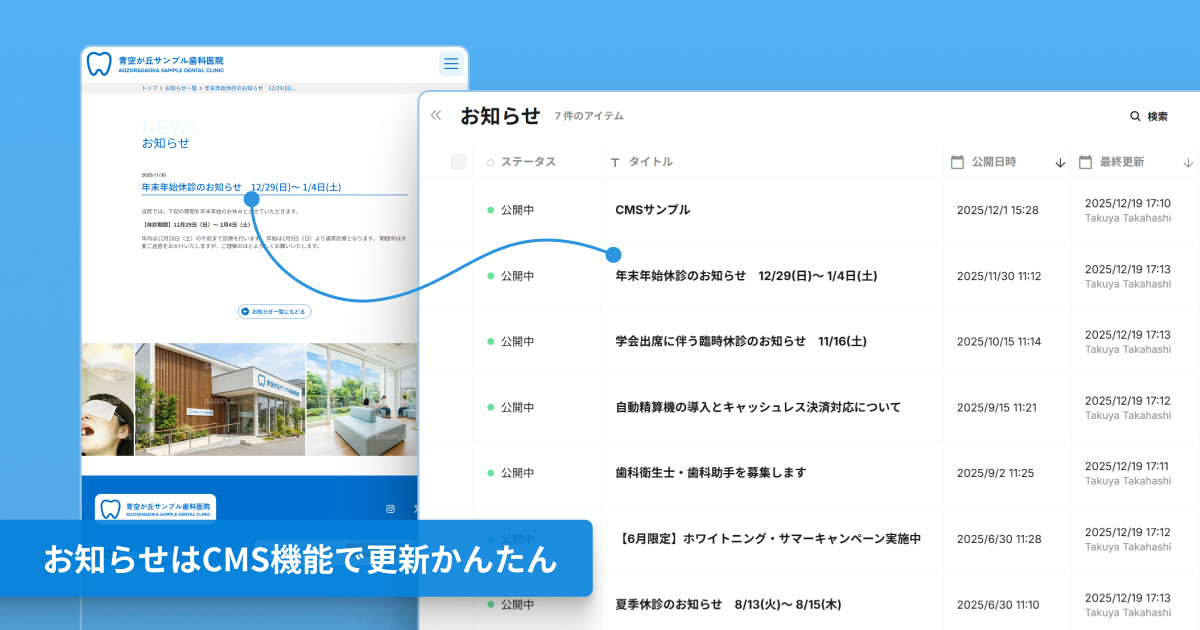Click the calendar icon on 公開日時 column
Screen dimensions: 1200x630
[x=956, y=161]
